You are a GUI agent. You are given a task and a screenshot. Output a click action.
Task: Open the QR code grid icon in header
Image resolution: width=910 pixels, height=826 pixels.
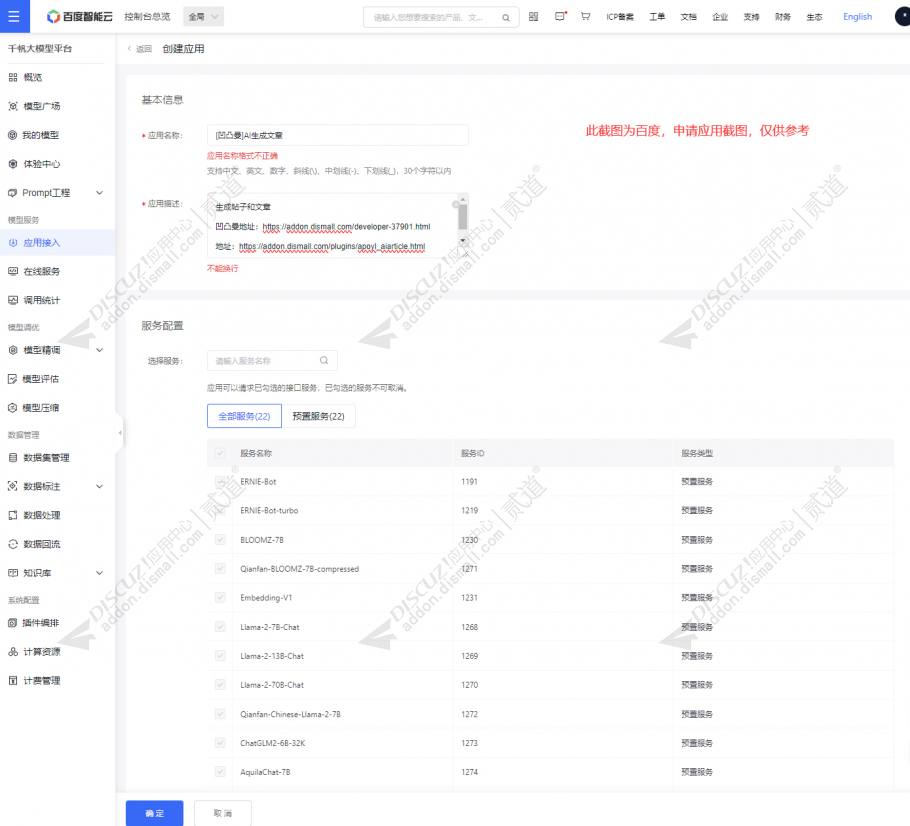533,17
